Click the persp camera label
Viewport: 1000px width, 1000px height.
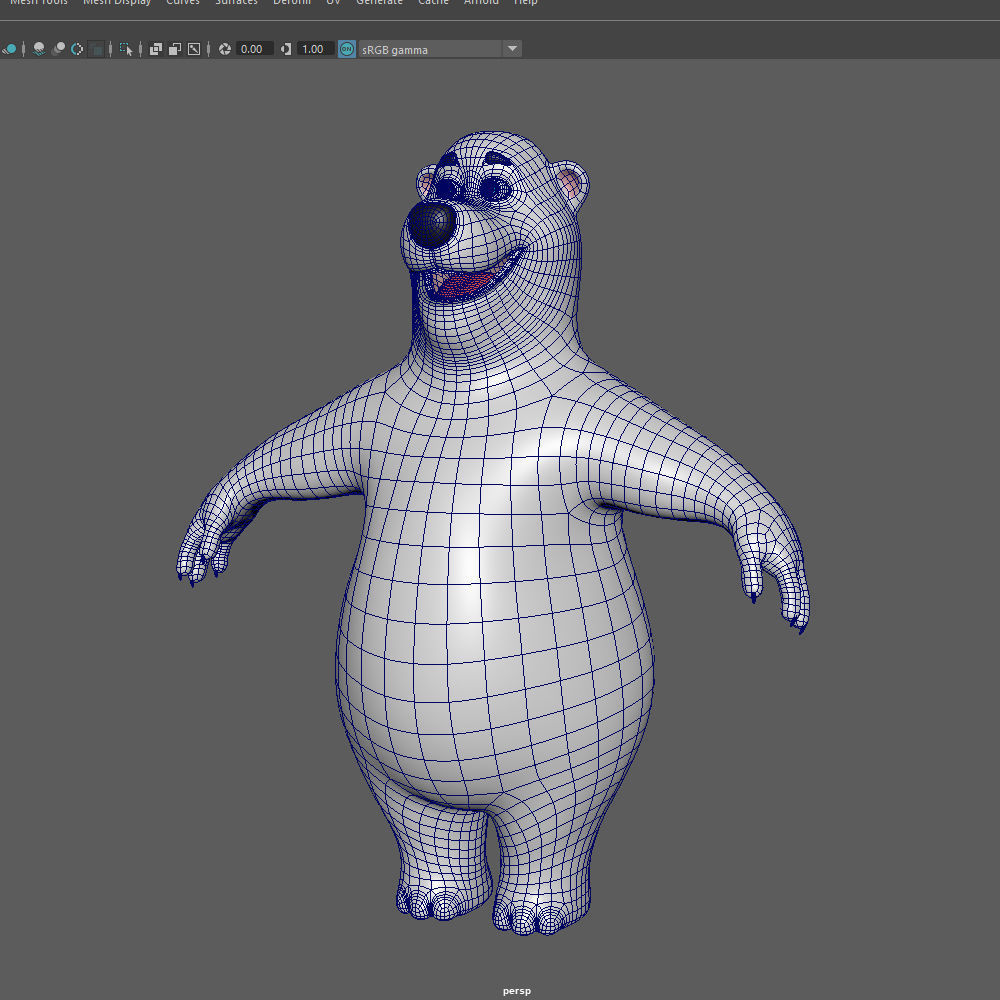pyautogui.click(x=517, y=990)
